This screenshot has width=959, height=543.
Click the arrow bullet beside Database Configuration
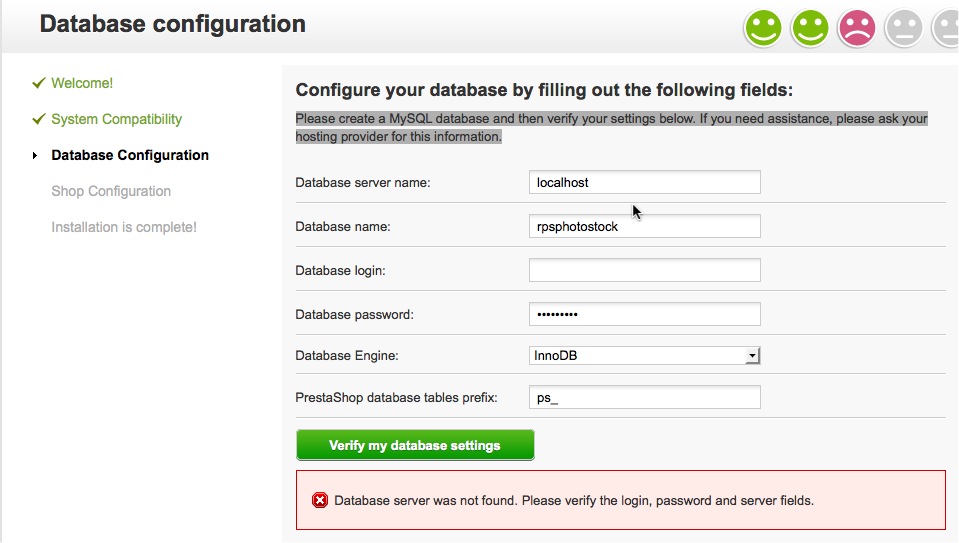click(x=36, y=155)
